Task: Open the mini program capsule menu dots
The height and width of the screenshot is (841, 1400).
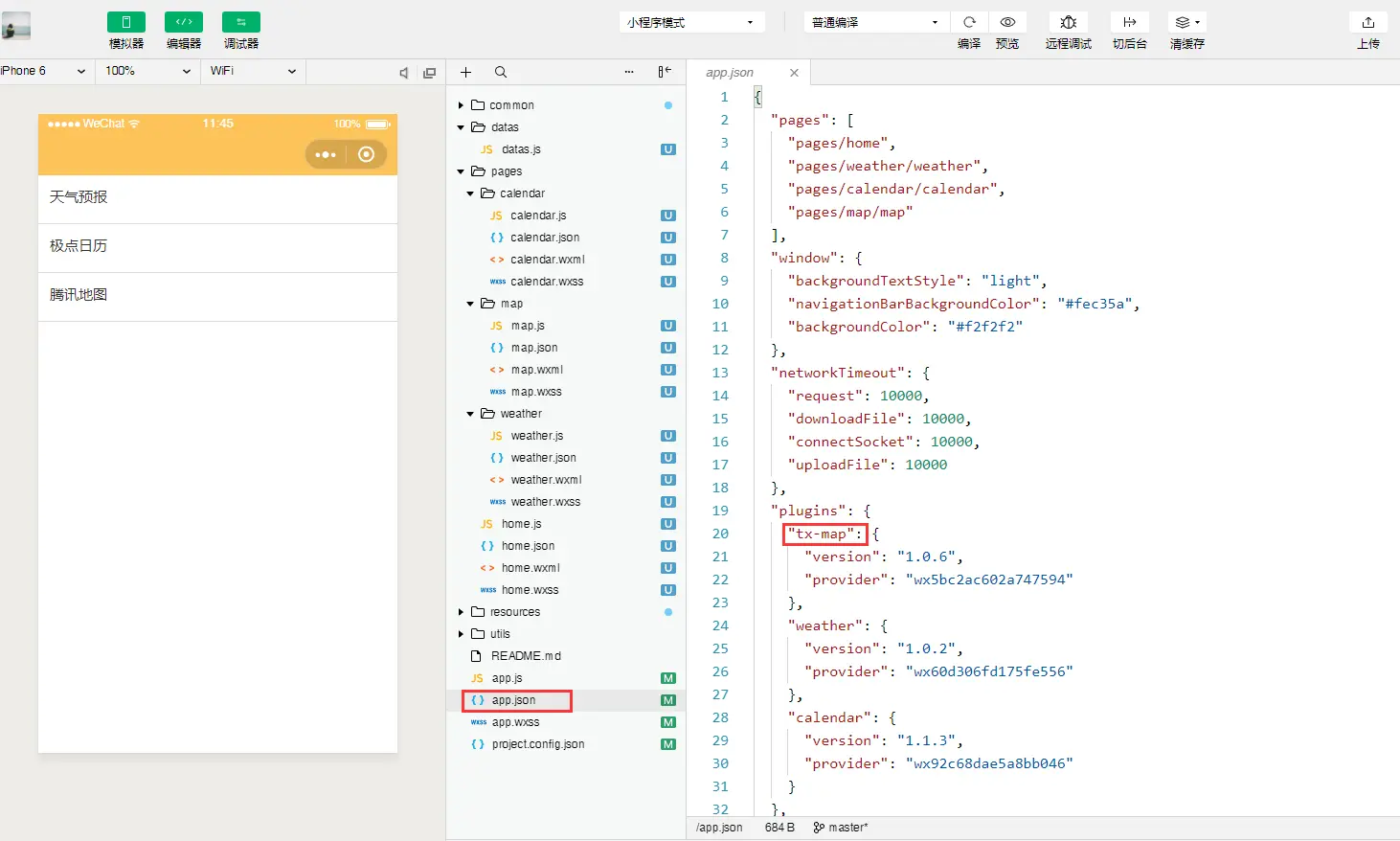Action: [x=326, y=154]
